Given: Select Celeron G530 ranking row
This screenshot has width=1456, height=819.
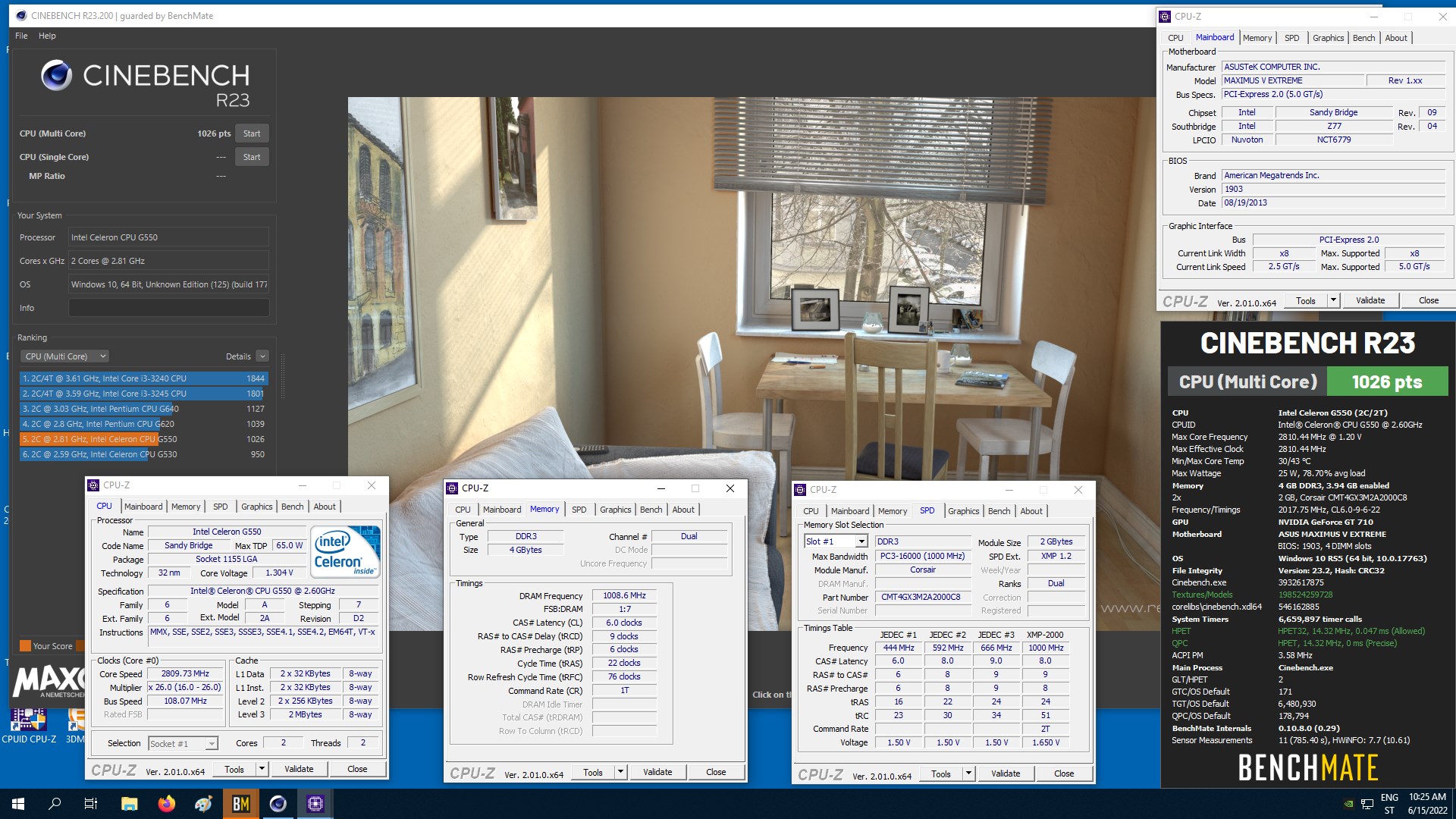Looking at the screenshot, I should pyautogui.click(x=143, y=454).
